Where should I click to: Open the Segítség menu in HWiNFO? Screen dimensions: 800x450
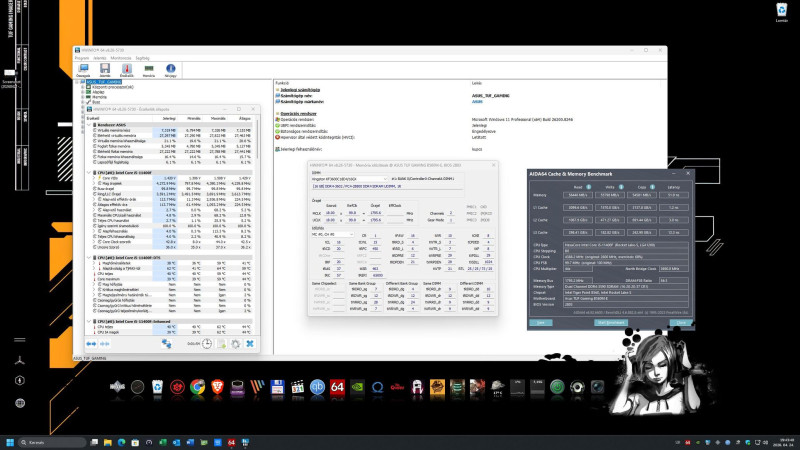[x=142, y=58]
